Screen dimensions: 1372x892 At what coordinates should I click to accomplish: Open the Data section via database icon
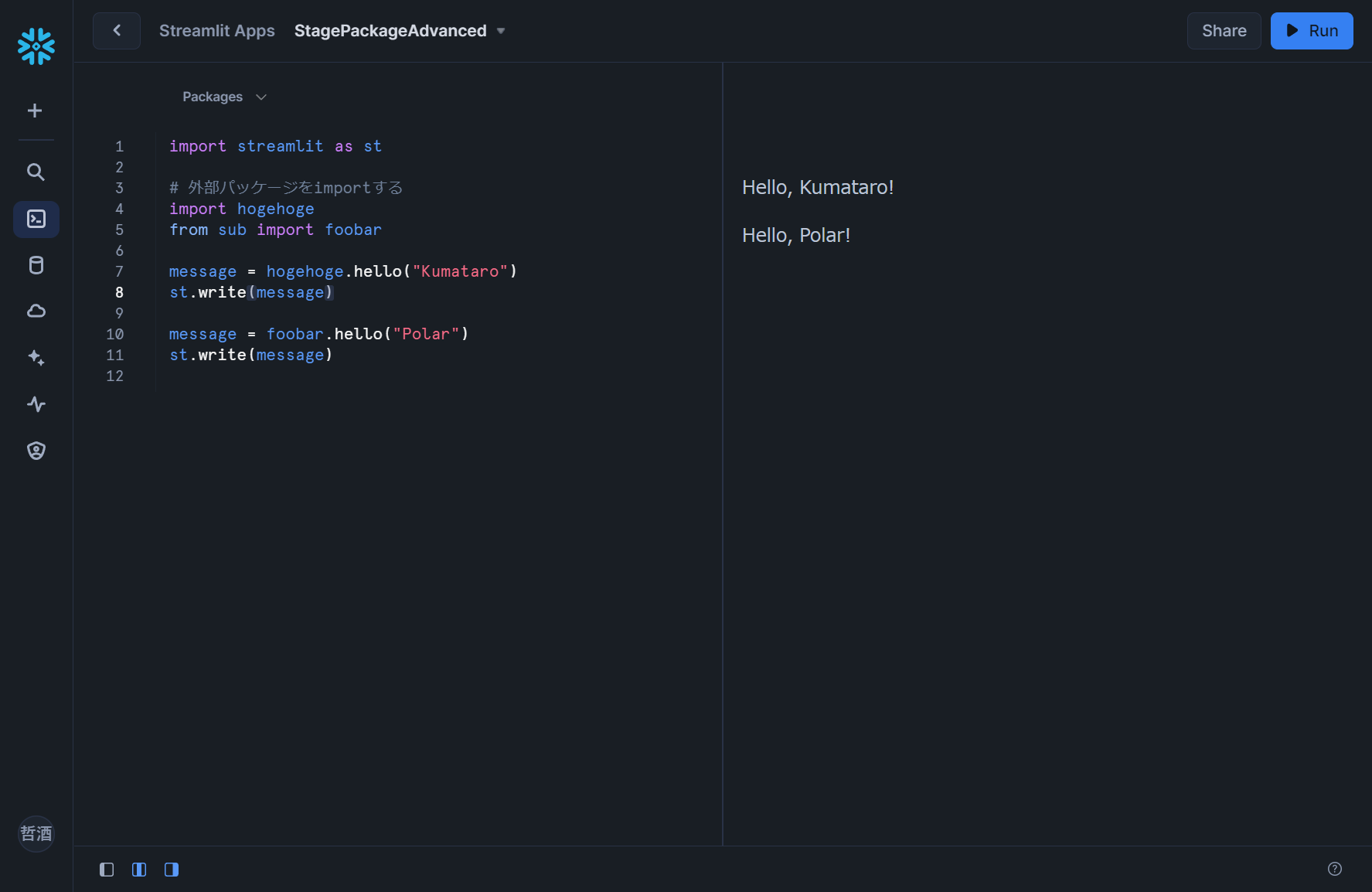click(36, 265)
